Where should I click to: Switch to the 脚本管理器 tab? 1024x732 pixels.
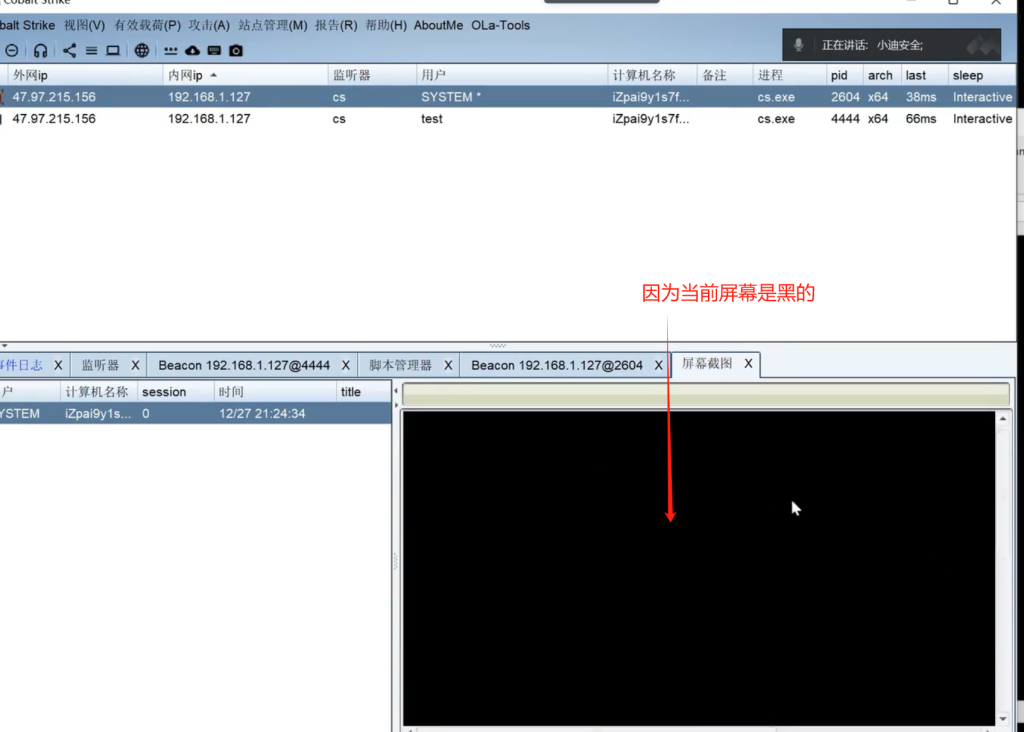click(x=400, y=365)
